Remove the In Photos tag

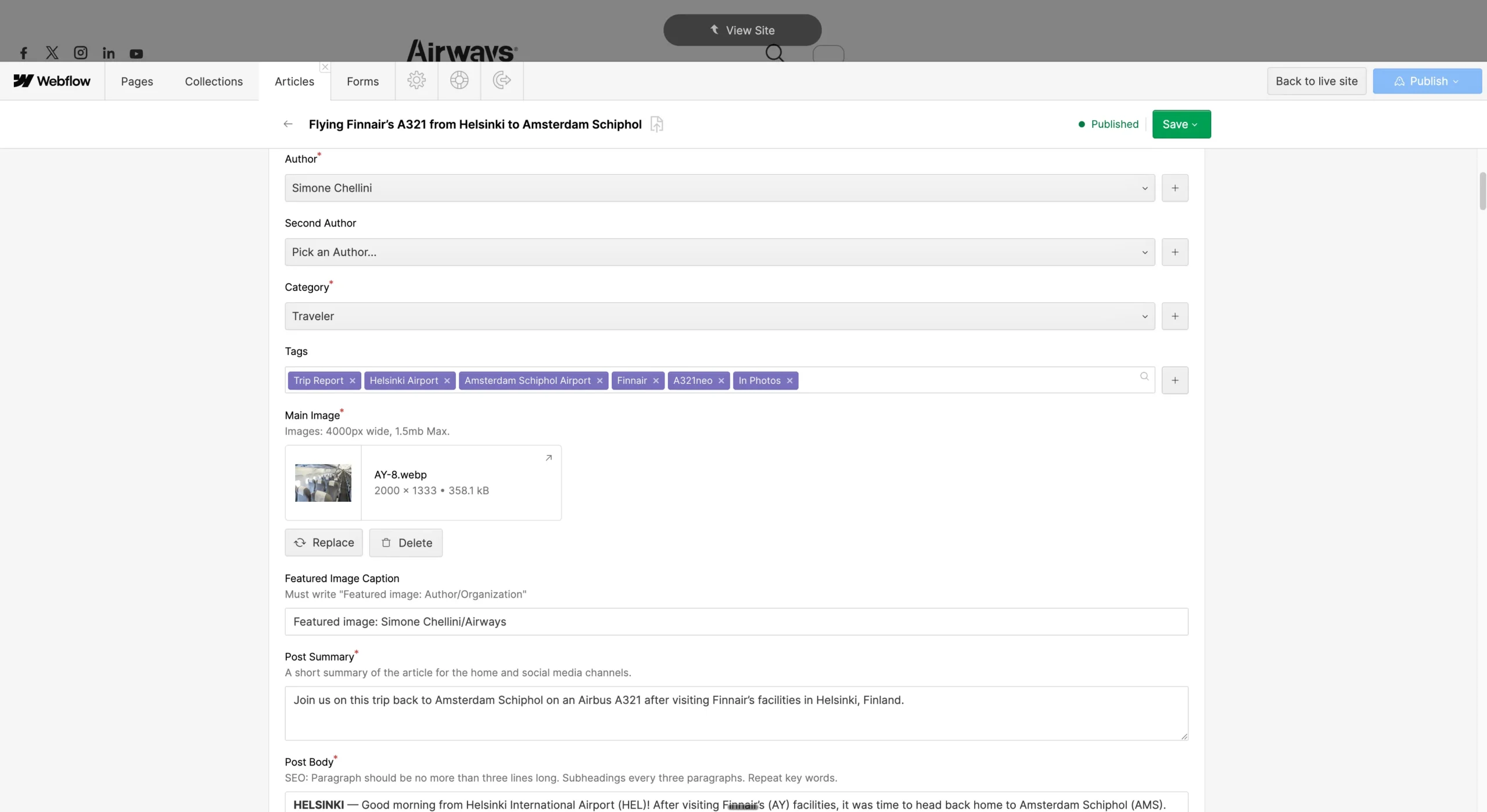[x=789, y=380]
